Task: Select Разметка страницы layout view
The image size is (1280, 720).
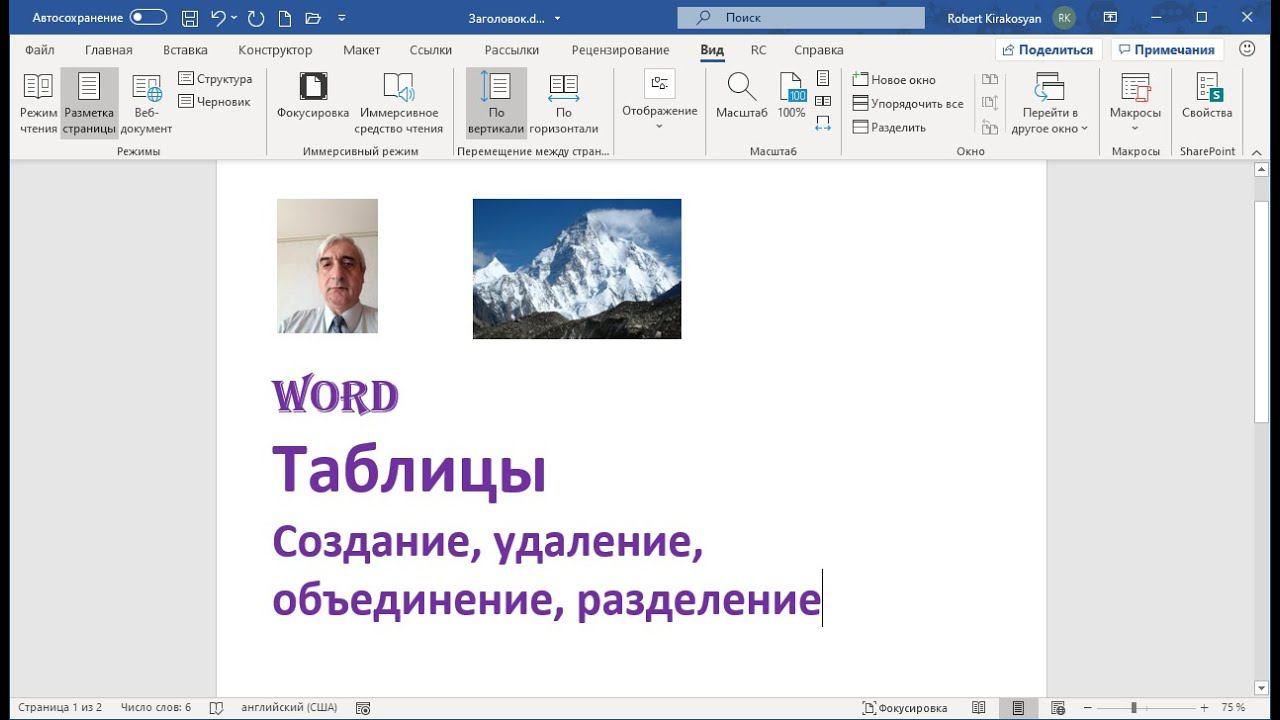Action: 89,103
